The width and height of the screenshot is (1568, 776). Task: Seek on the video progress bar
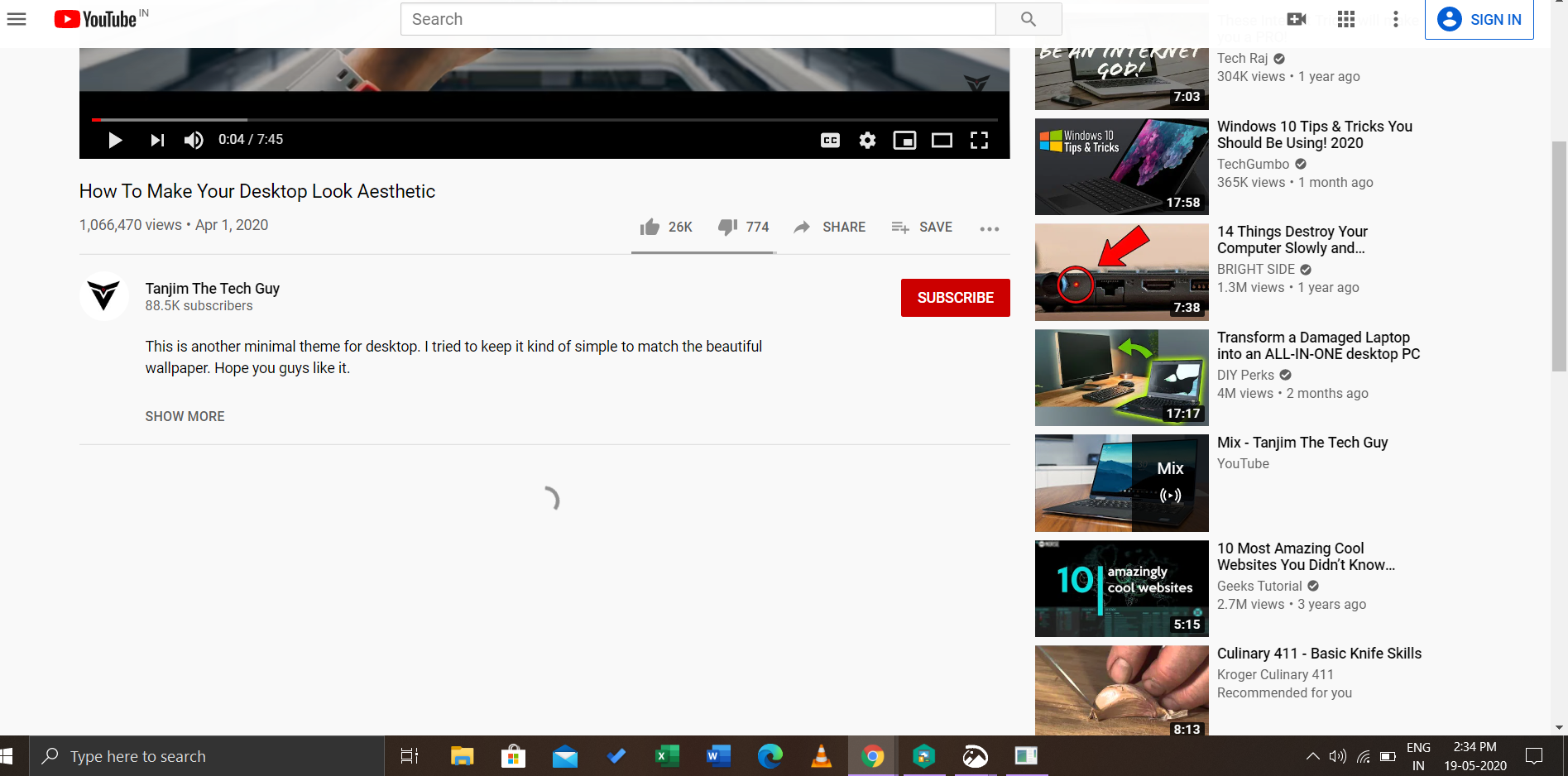pyautogui.click(x=544, y=120)
